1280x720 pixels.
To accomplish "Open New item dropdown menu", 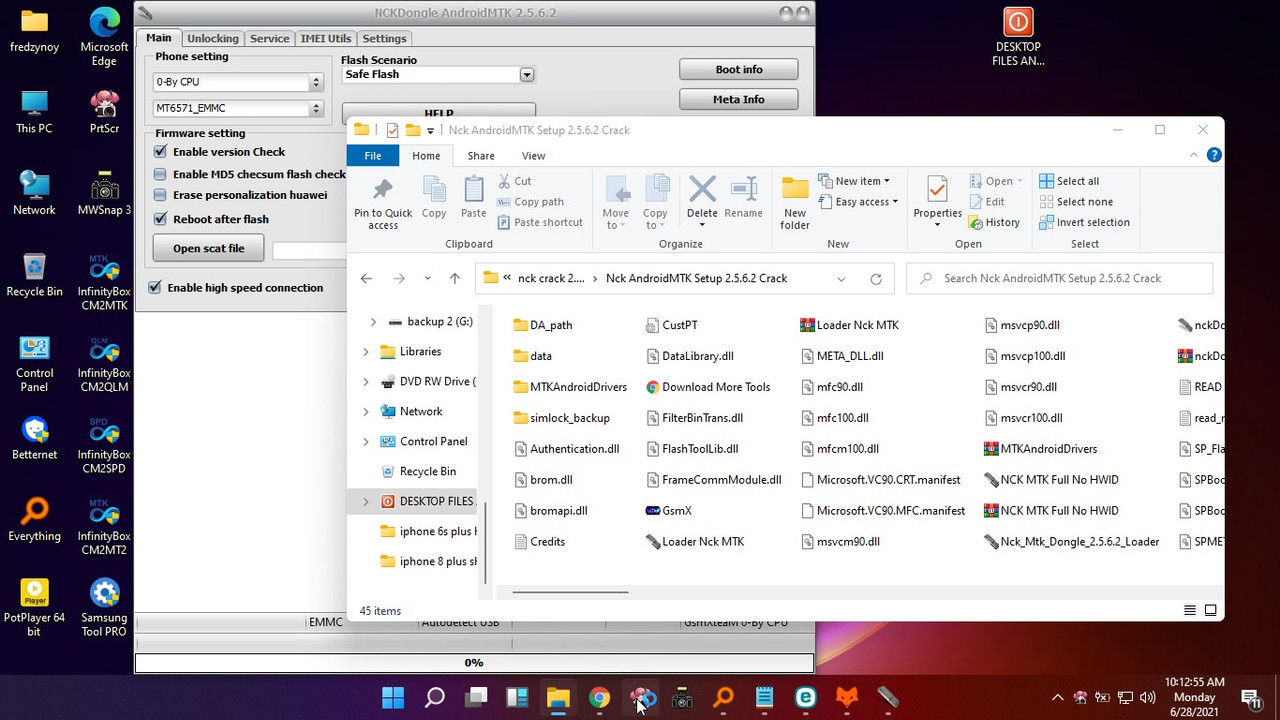I will (x=854, y=181).
